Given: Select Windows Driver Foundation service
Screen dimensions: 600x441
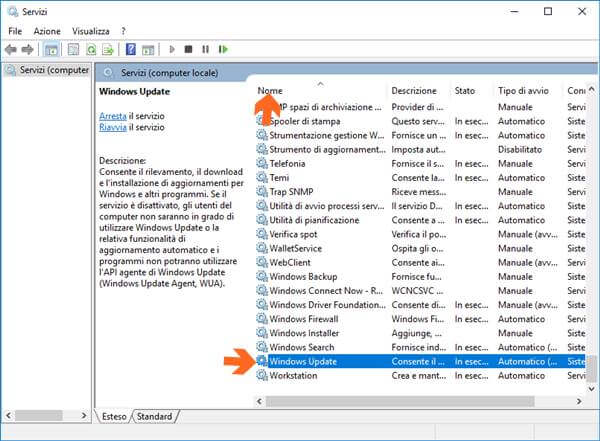Looking at the screenshot, I should pyautogui.click(x=420, y=305).
